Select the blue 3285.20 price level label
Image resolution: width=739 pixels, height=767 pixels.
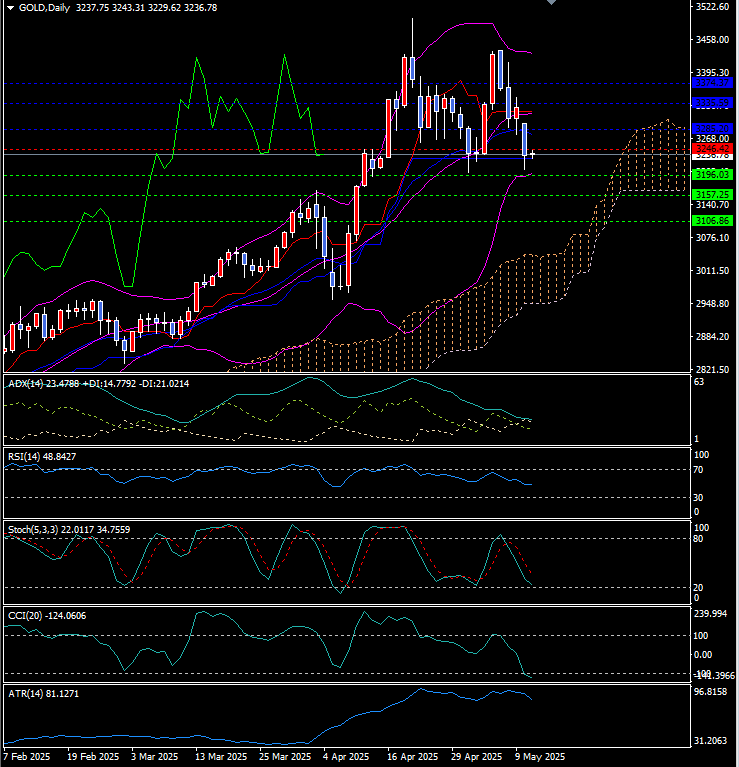tap(713, 129)
